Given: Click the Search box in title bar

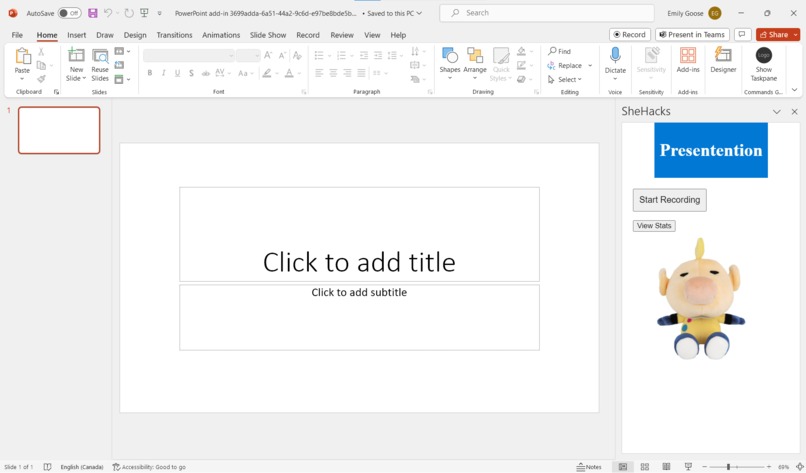Looking at the screenshot, I should [546, 13].
